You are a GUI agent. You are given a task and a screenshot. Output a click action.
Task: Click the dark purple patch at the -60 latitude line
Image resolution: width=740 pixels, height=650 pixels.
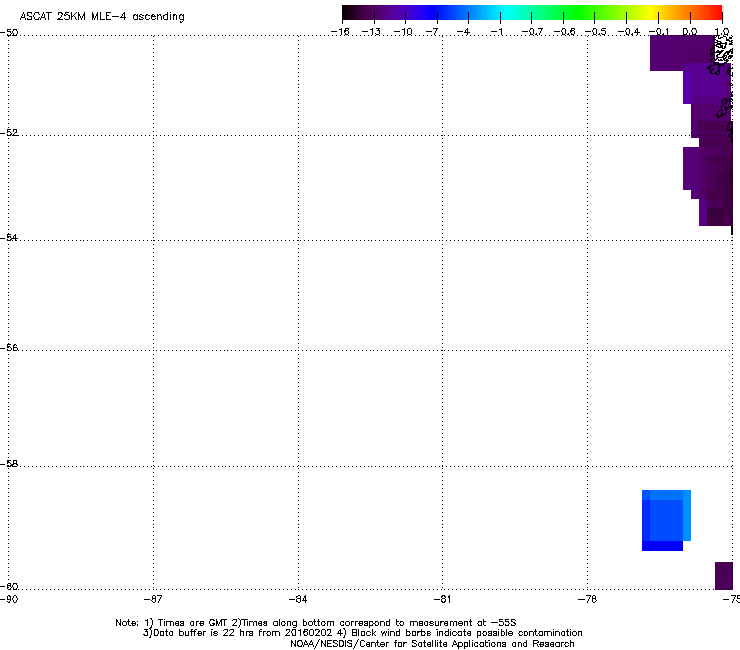tap(724, 575)
